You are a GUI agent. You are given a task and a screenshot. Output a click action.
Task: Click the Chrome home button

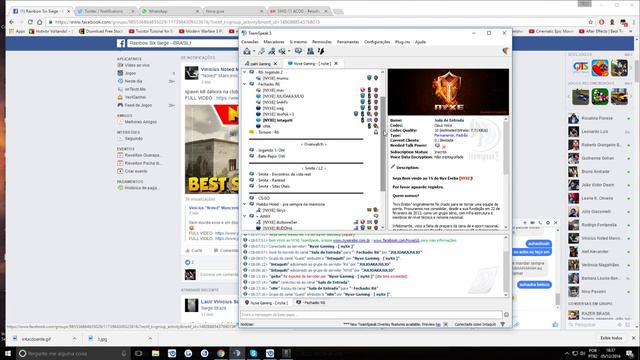40,22
